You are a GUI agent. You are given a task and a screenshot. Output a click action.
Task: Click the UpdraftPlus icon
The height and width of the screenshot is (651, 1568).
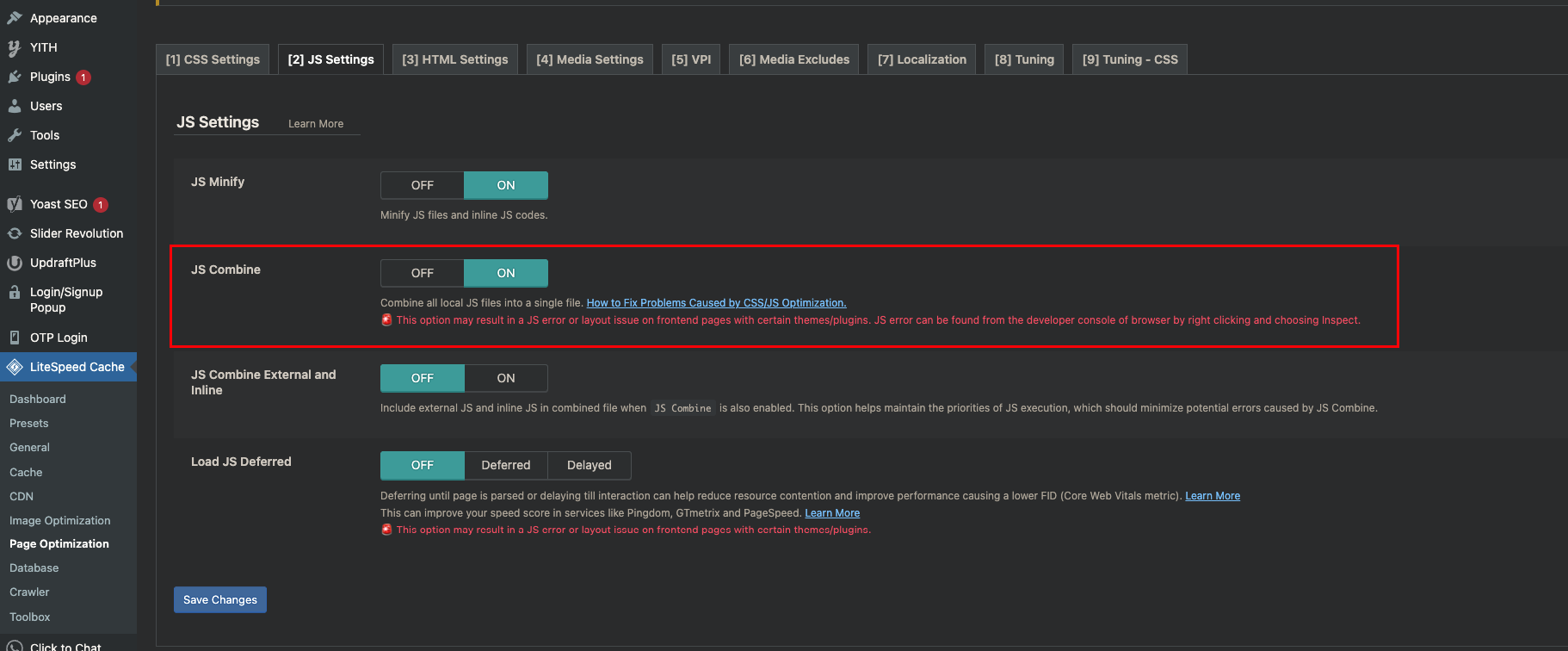pos(15,263)
